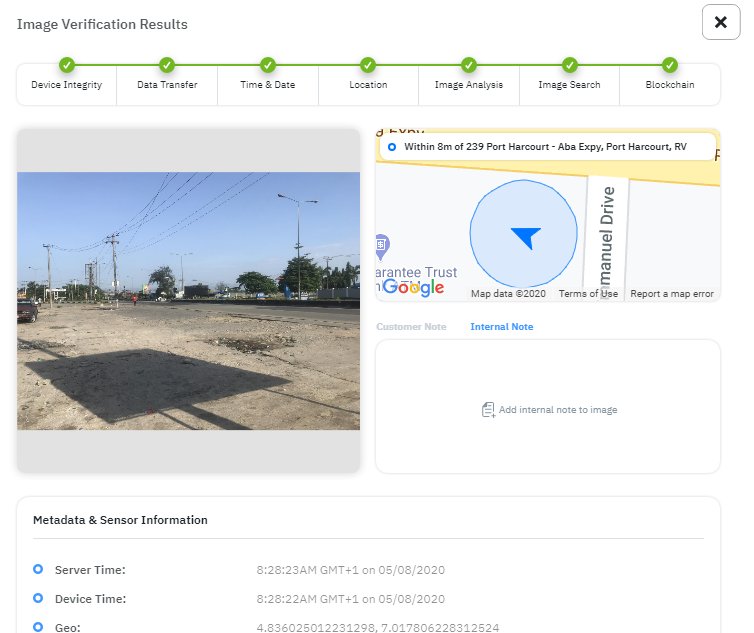Click the bank marker icon on the map
Image resolution: width=754 pixels, height=633 pixels.
pos(382,247)
